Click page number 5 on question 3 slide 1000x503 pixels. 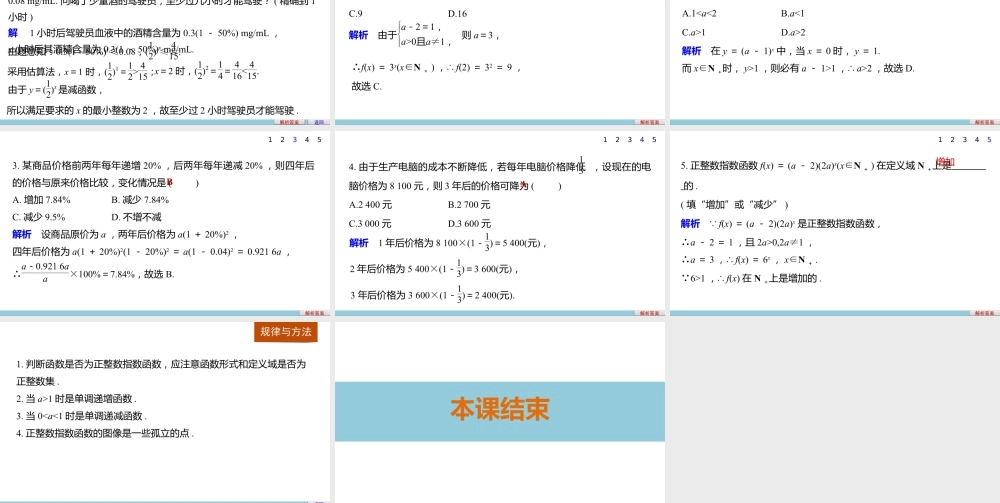(320, 140)
